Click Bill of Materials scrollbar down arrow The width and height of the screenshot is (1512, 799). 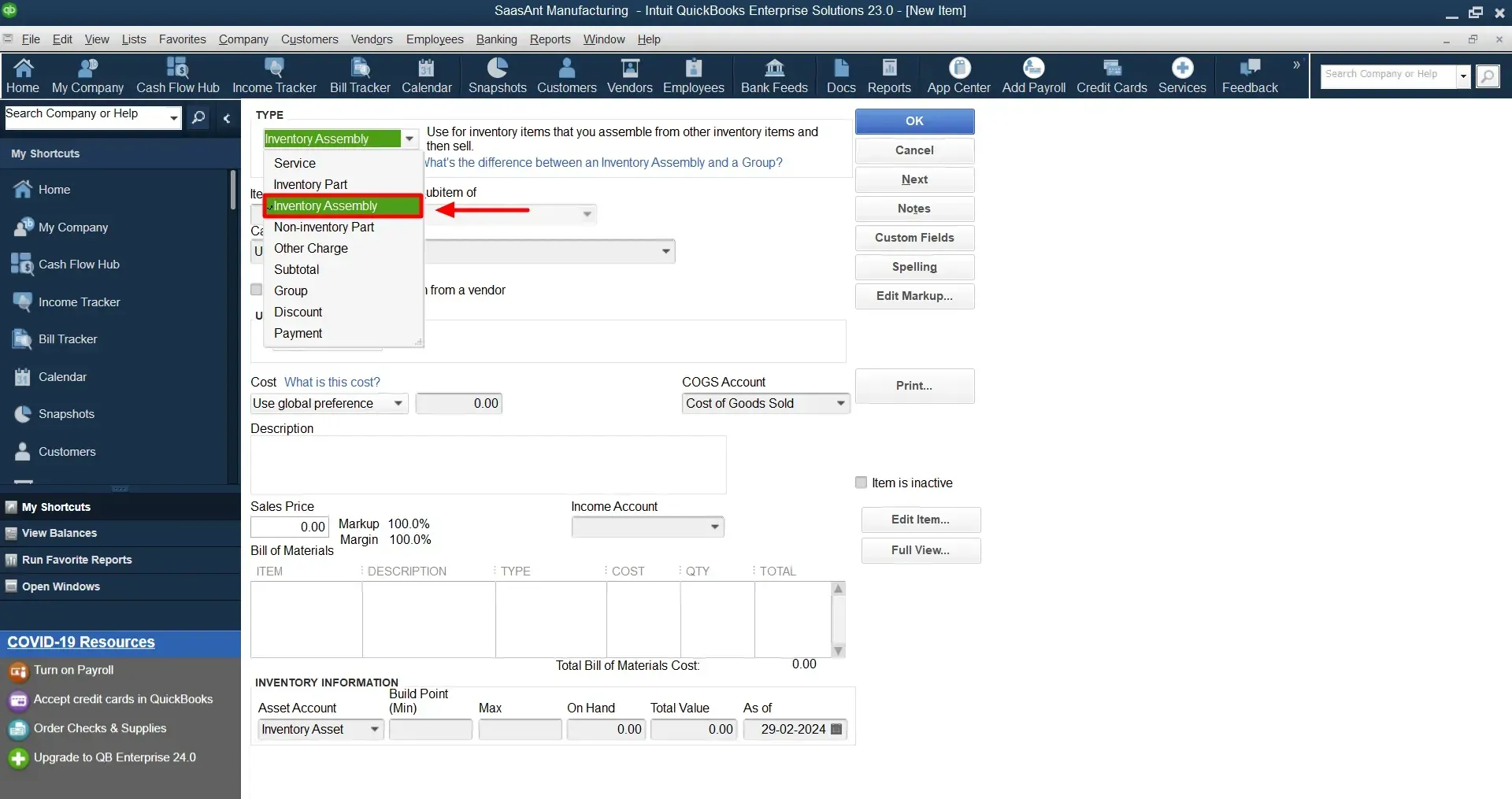838,650
